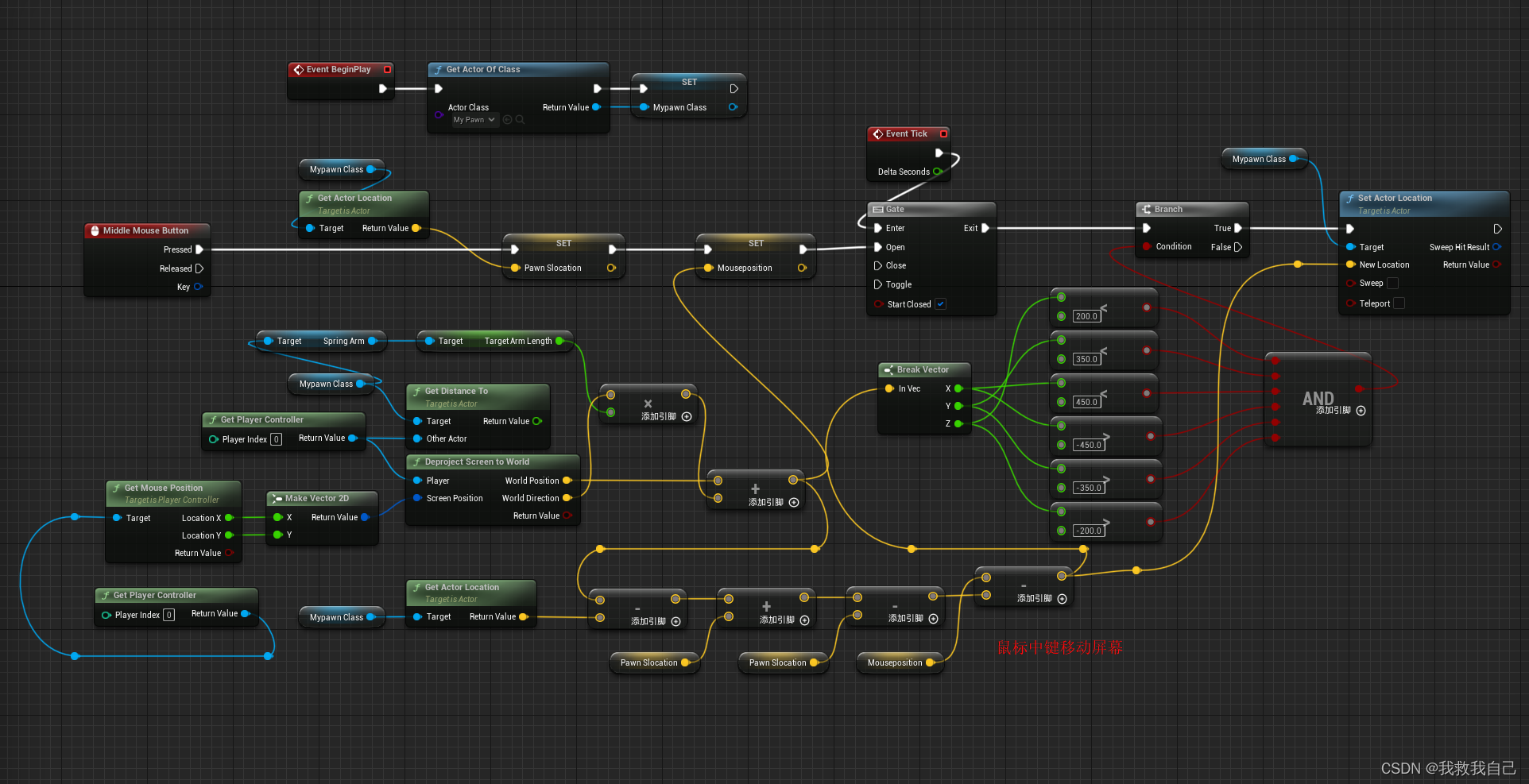Click the World Direction output pin
This screenshot has width=1529, height=784.
[567, 498]
